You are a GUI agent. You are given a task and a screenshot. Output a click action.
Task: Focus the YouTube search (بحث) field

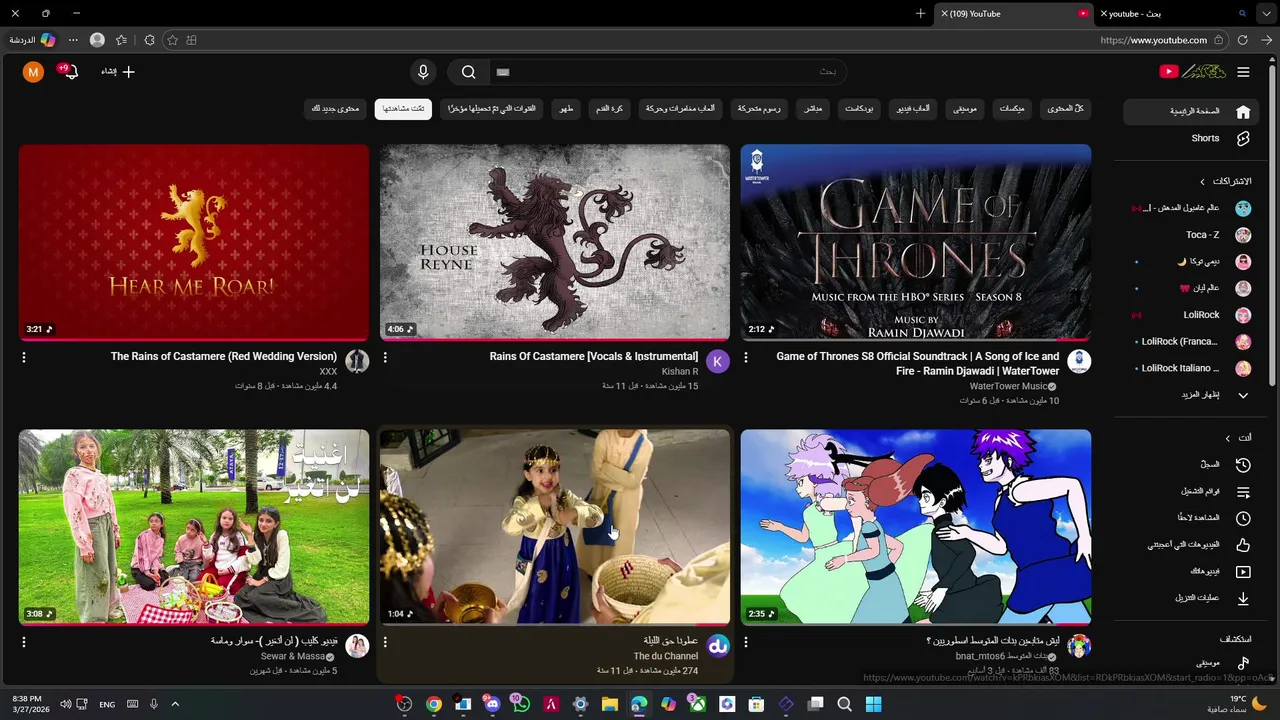[x=667, y=72]
